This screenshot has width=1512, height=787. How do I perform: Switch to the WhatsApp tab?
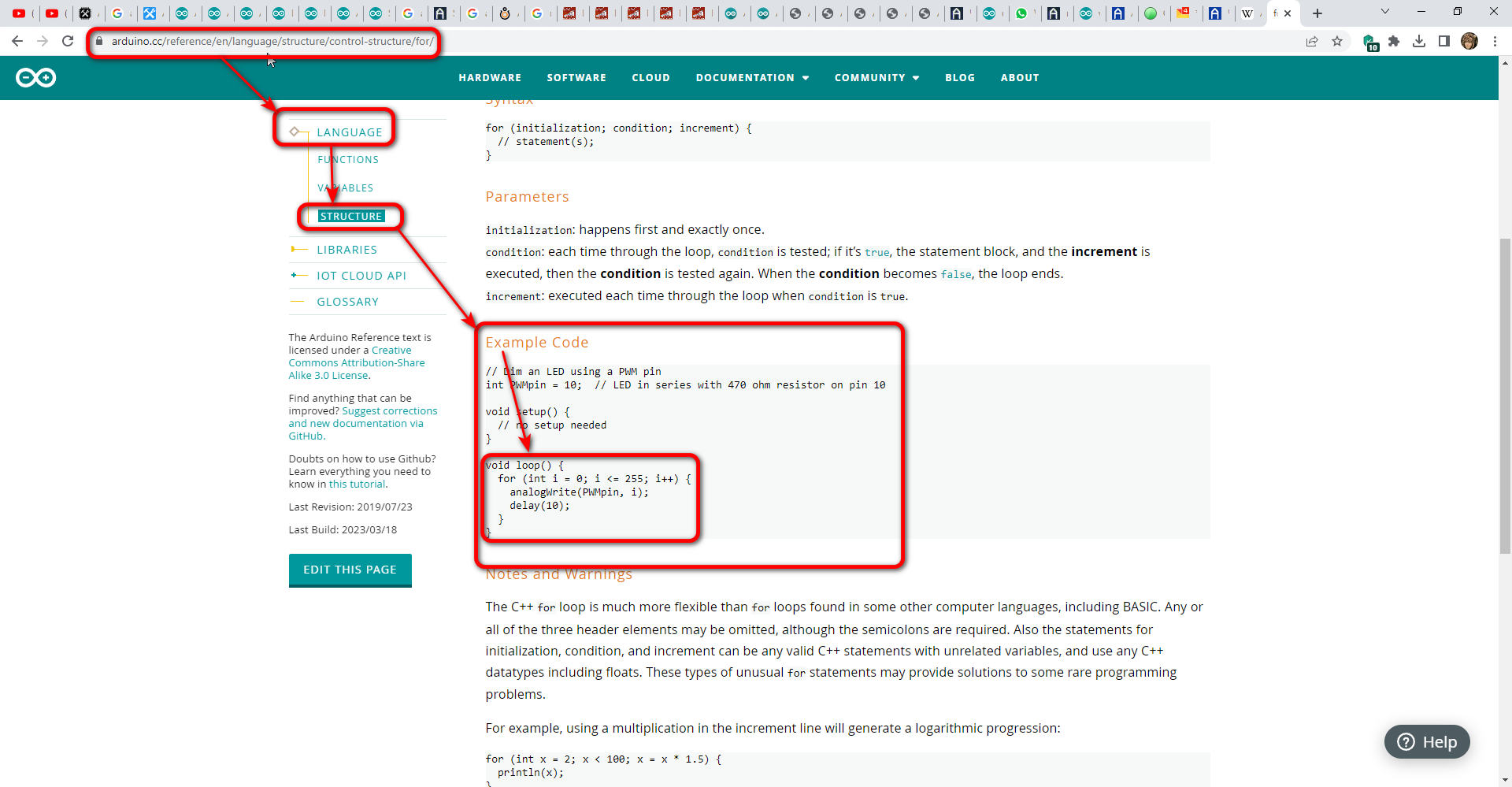tap(1022, 13)
